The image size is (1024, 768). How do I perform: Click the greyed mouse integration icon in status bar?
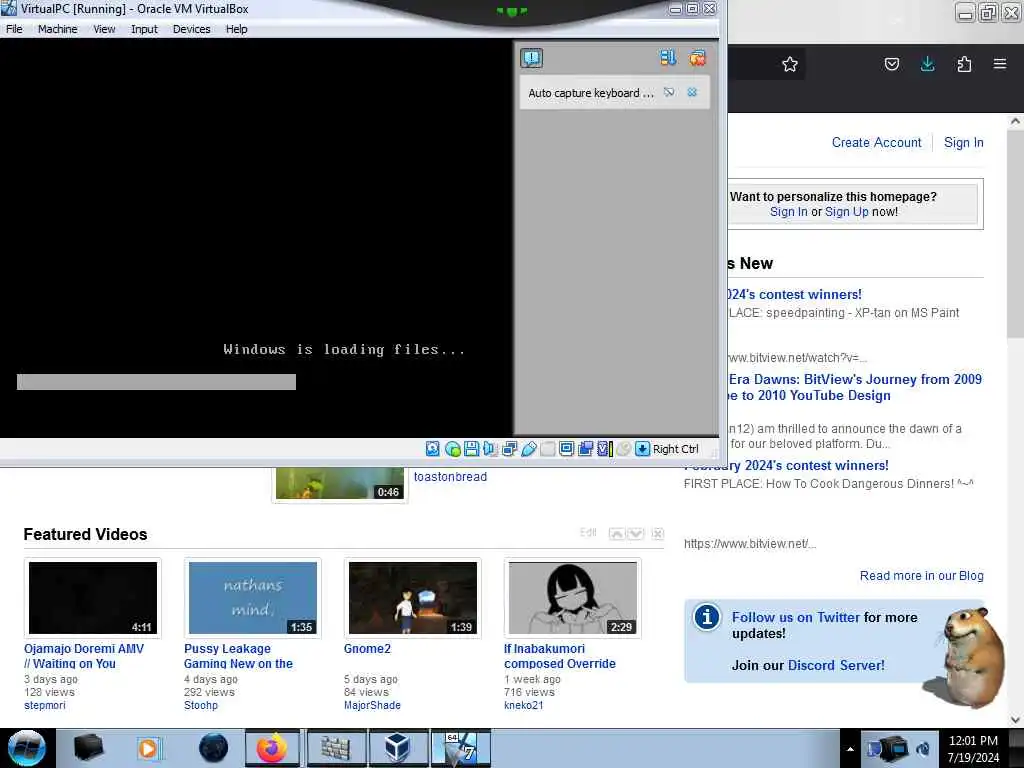click(x=624, y=449)
